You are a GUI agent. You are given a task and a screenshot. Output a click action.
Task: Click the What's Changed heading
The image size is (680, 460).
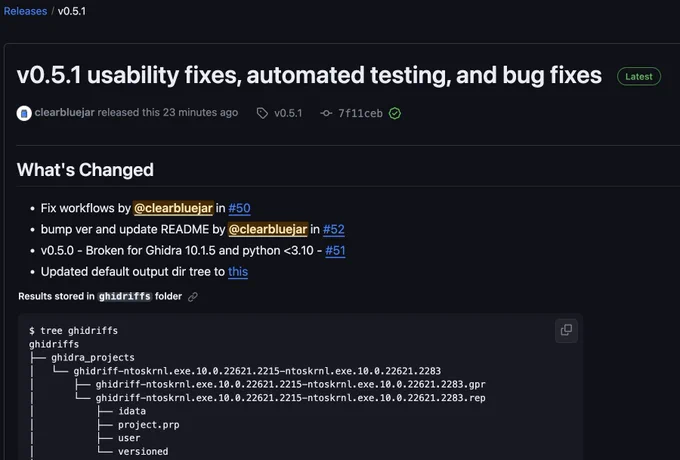coord(85,170)
